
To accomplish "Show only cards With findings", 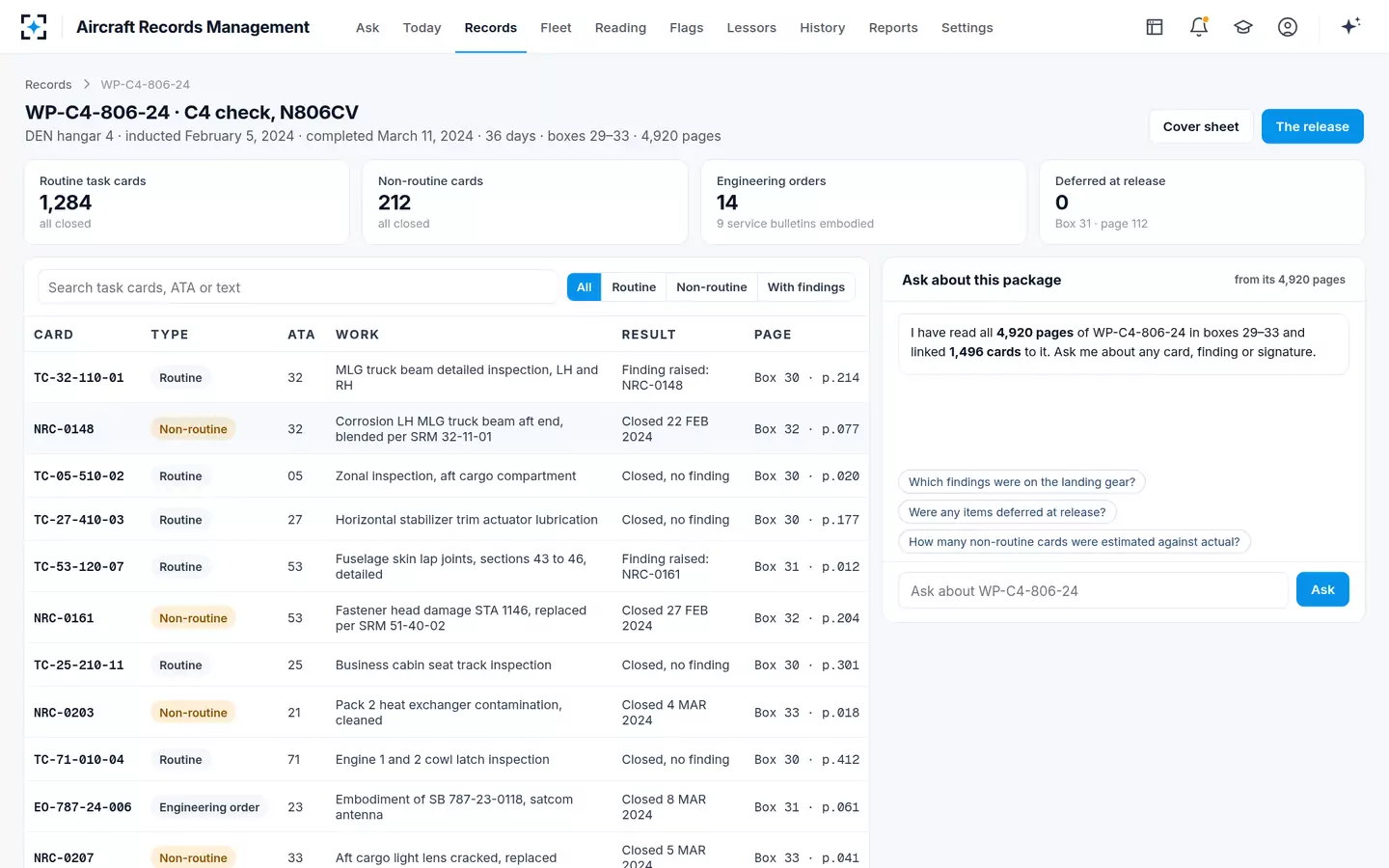I will 806,287.
